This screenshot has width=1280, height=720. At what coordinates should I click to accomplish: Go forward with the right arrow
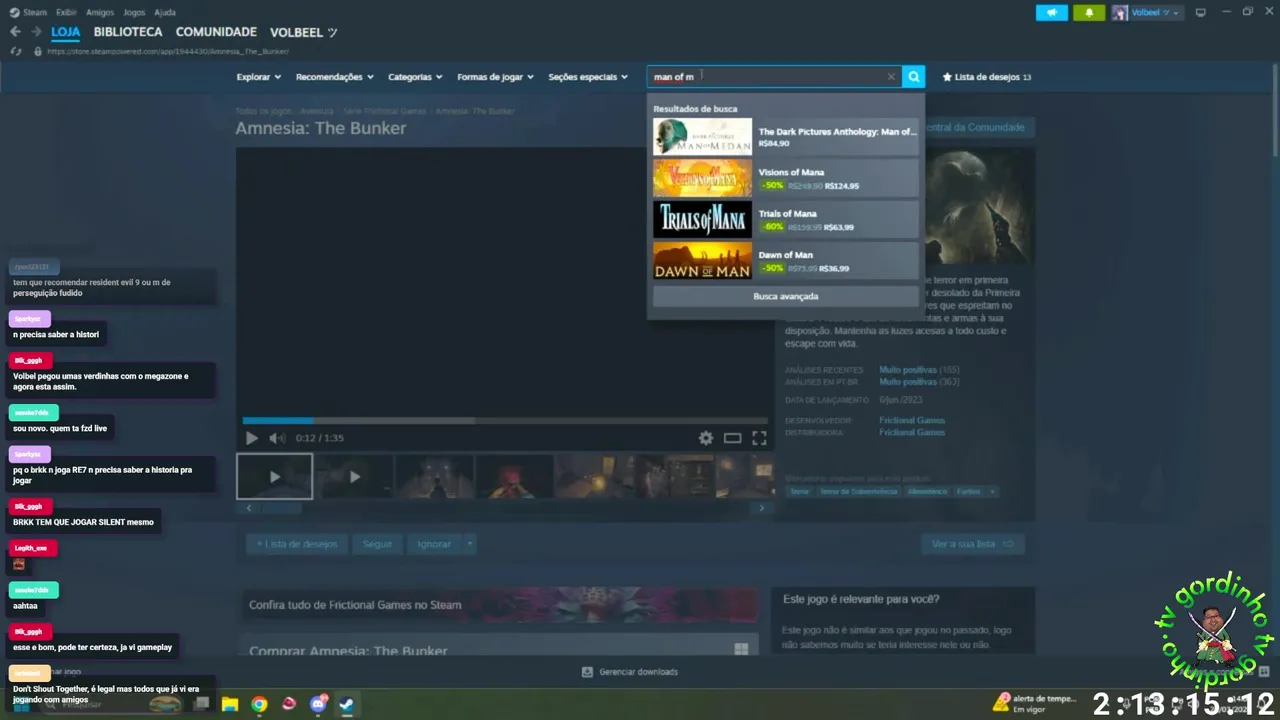36,32
